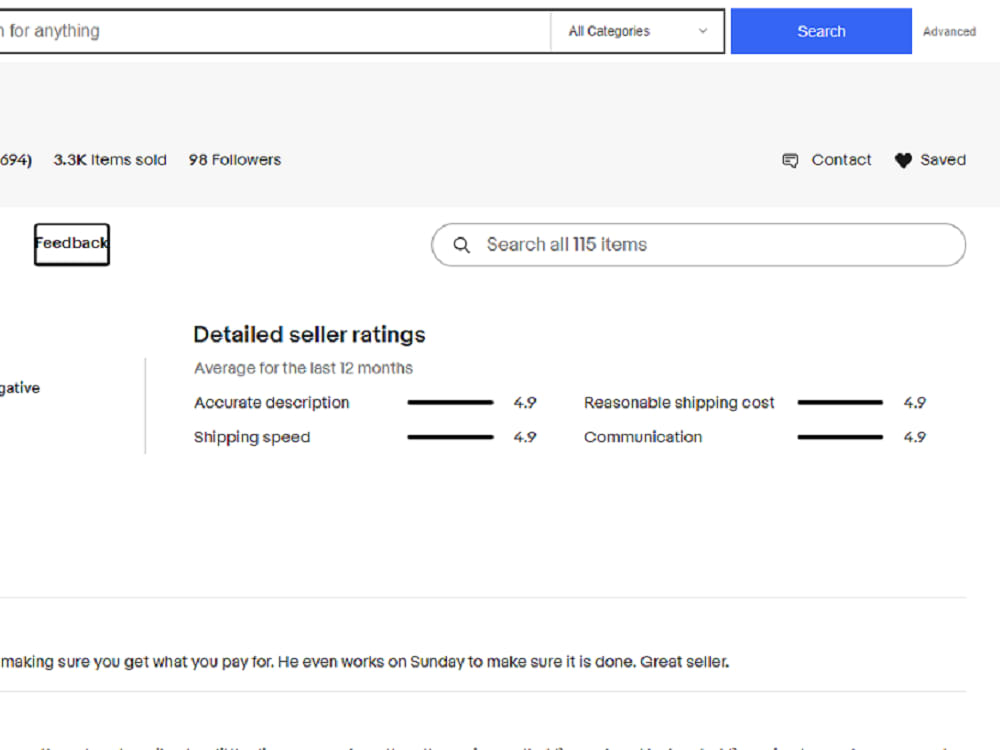Click the dropdown chevron beside All Categories

[x=703, y=31]
